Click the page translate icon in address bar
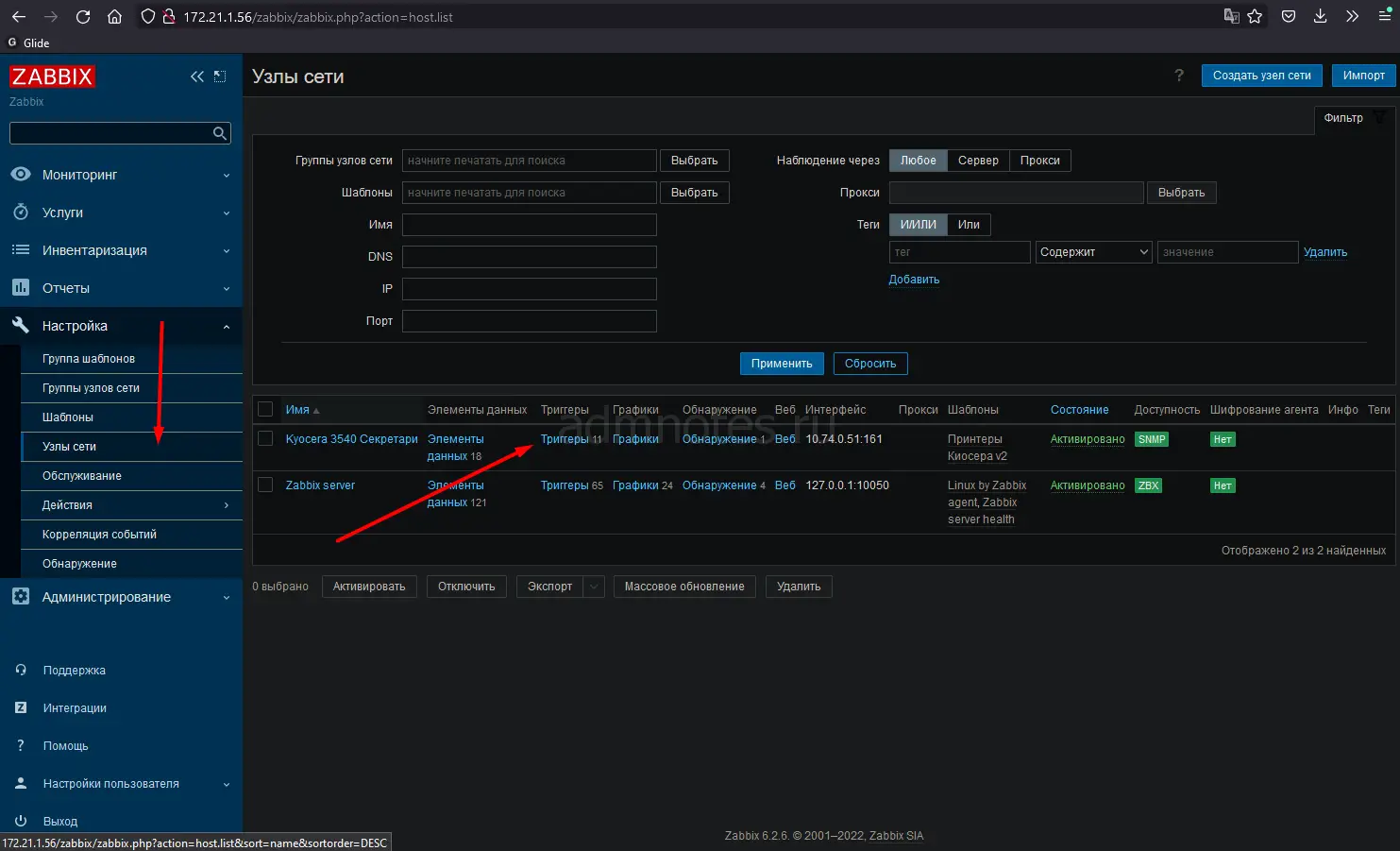This screenshot has height=851, width=1400. coord(1231,17)
